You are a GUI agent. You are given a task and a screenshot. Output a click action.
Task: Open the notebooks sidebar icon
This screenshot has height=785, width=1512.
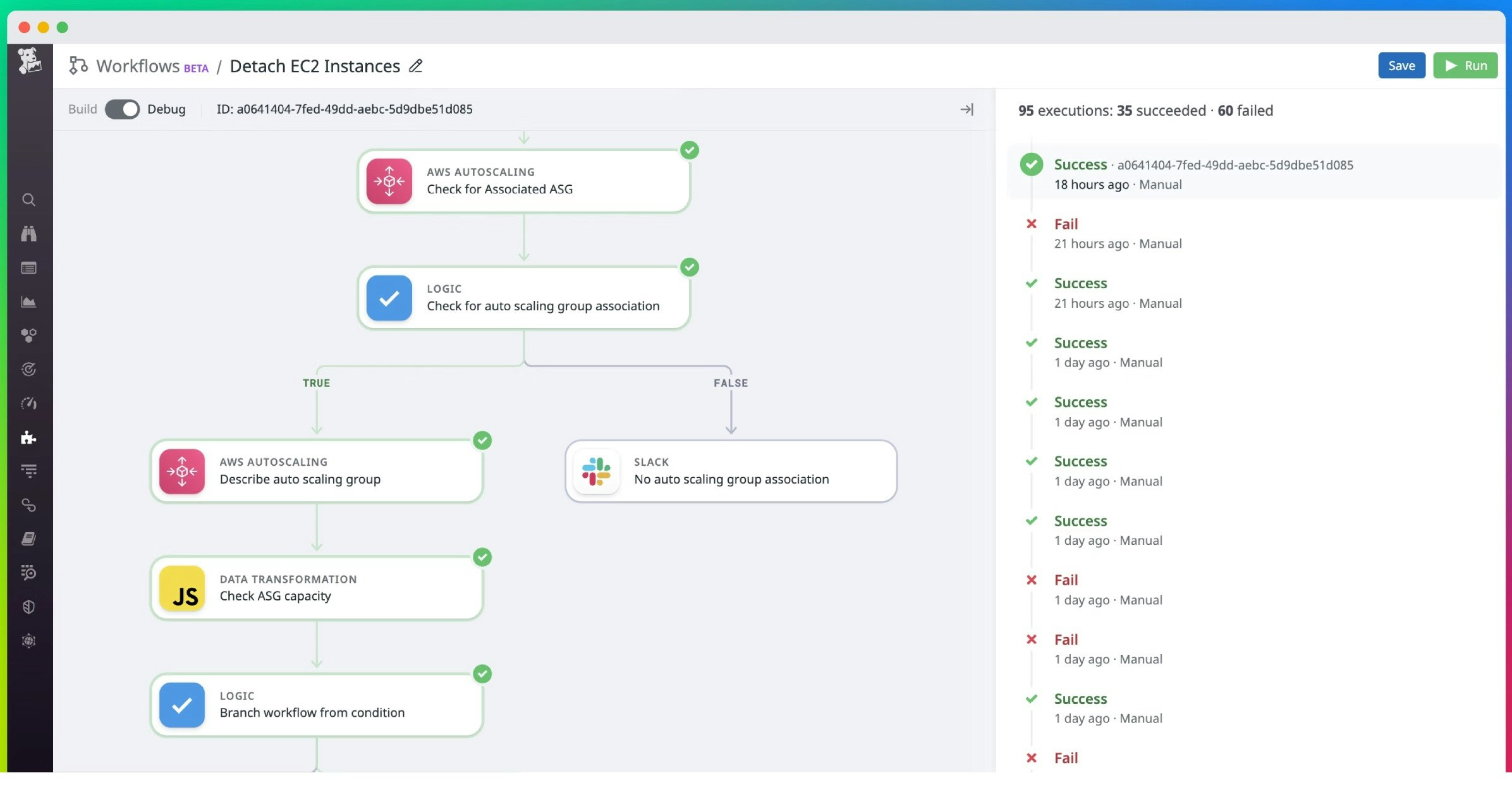point(28,539)
